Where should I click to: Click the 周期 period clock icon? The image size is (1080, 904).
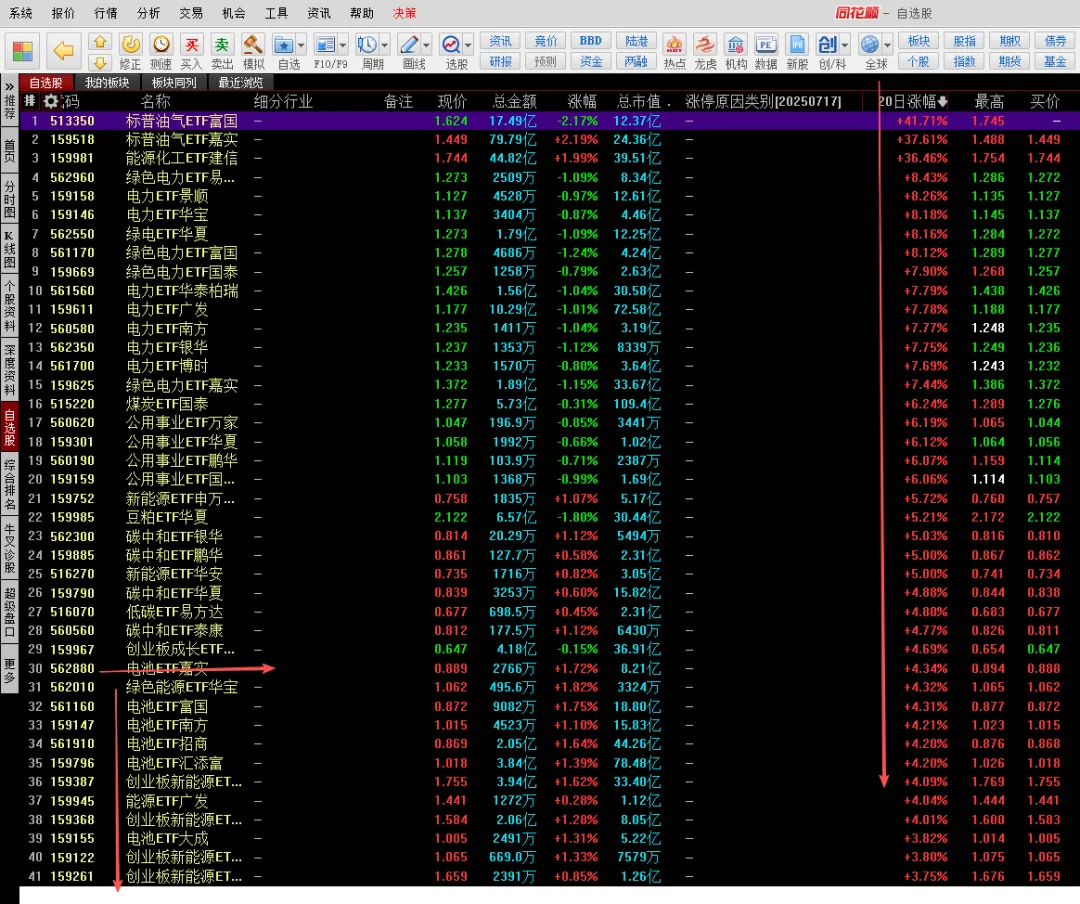366,45
